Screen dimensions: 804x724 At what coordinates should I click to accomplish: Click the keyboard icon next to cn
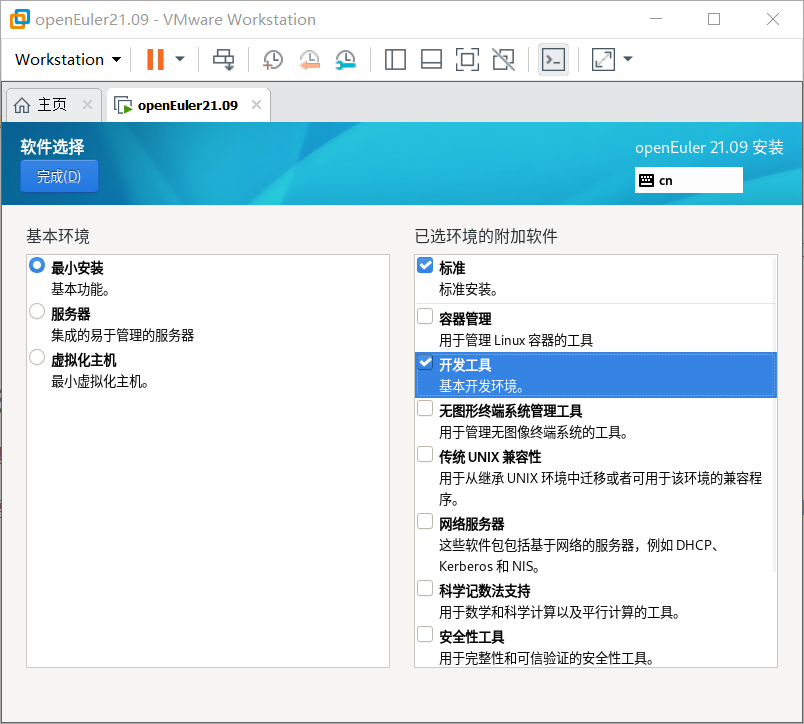coord(646,180)
